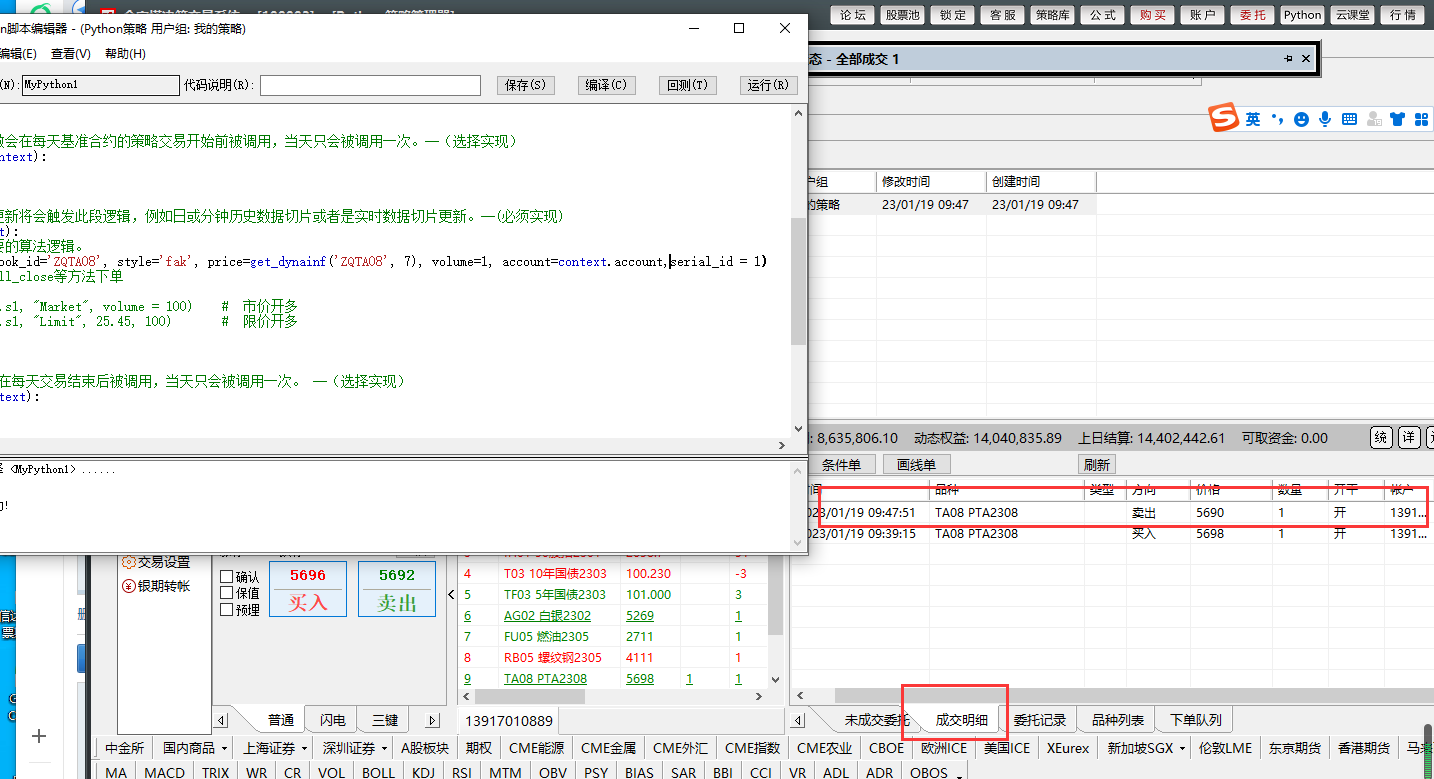Toggle Sogou English/Chinese mode indicator
The image size is (1434, 779).
[1253, 119]
